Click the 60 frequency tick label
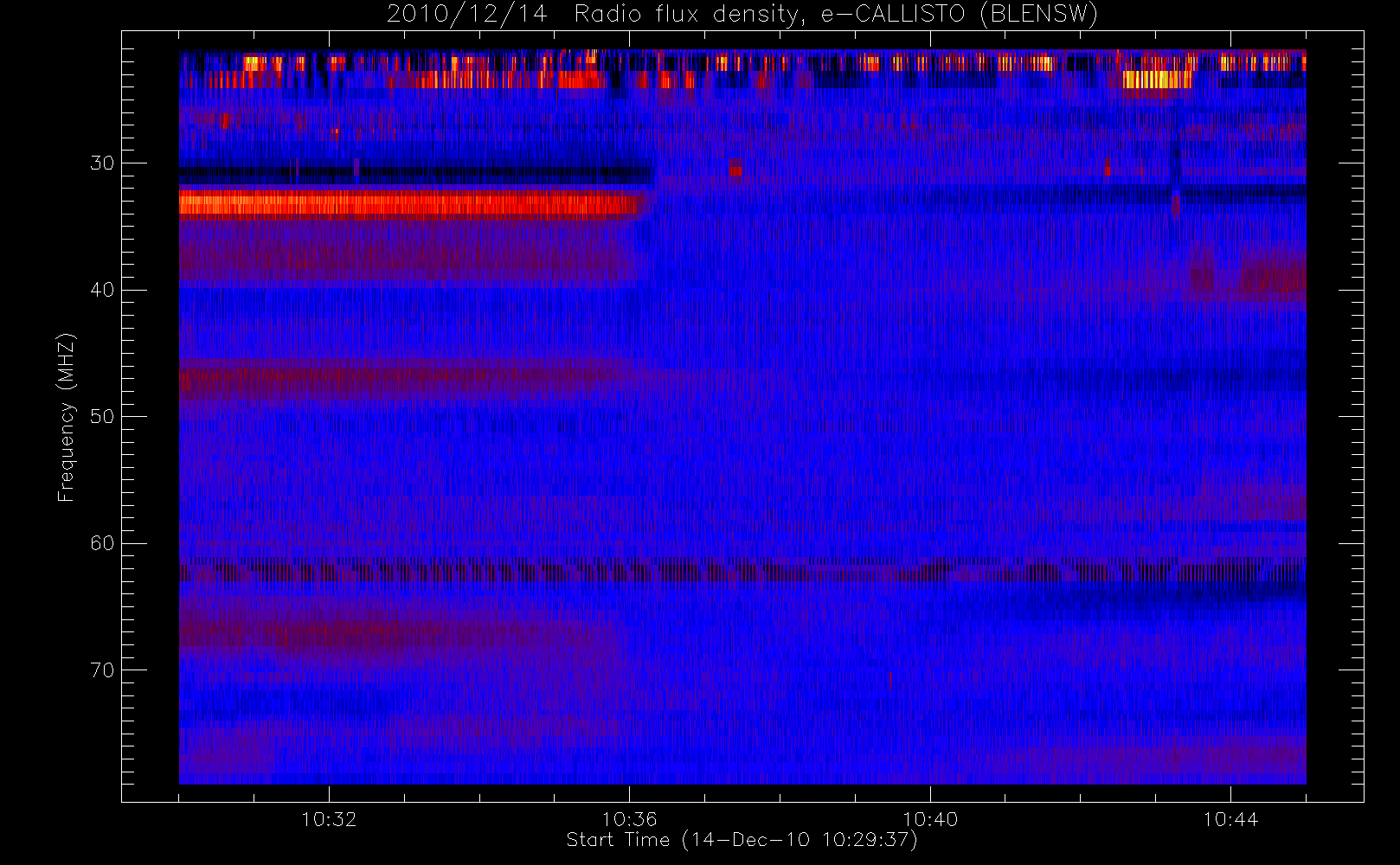 (x=102, y=543)
